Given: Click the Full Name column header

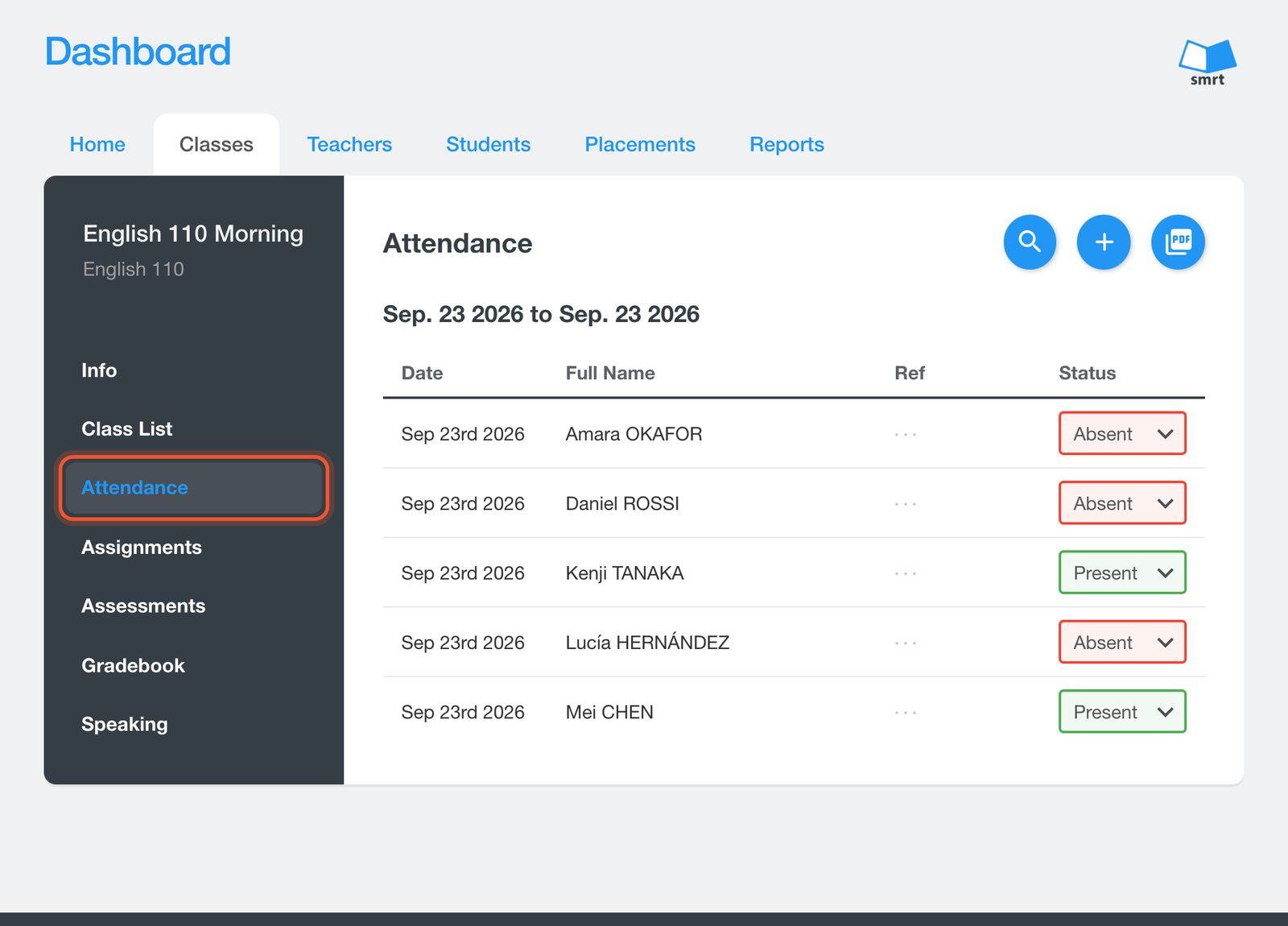Looking at the screenshot, I should pyautogui.click(x=610, y=373).
